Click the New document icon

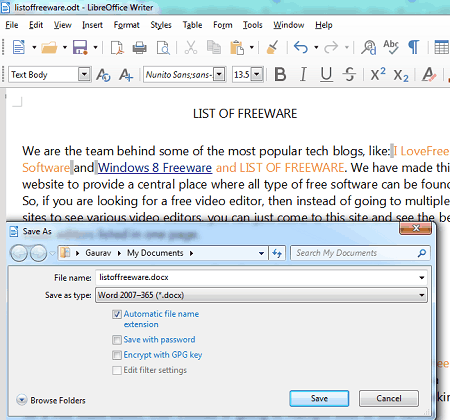point(19,47)
